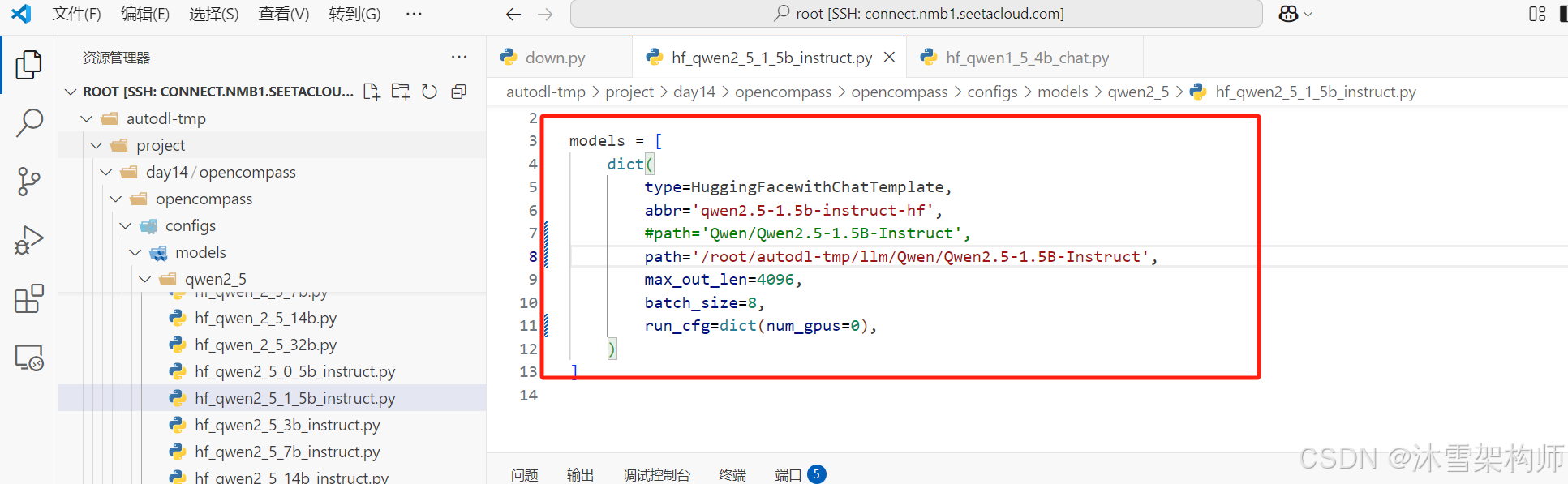Go back with the left arrow
The image size is (1568, 484).
click(513, 14)
